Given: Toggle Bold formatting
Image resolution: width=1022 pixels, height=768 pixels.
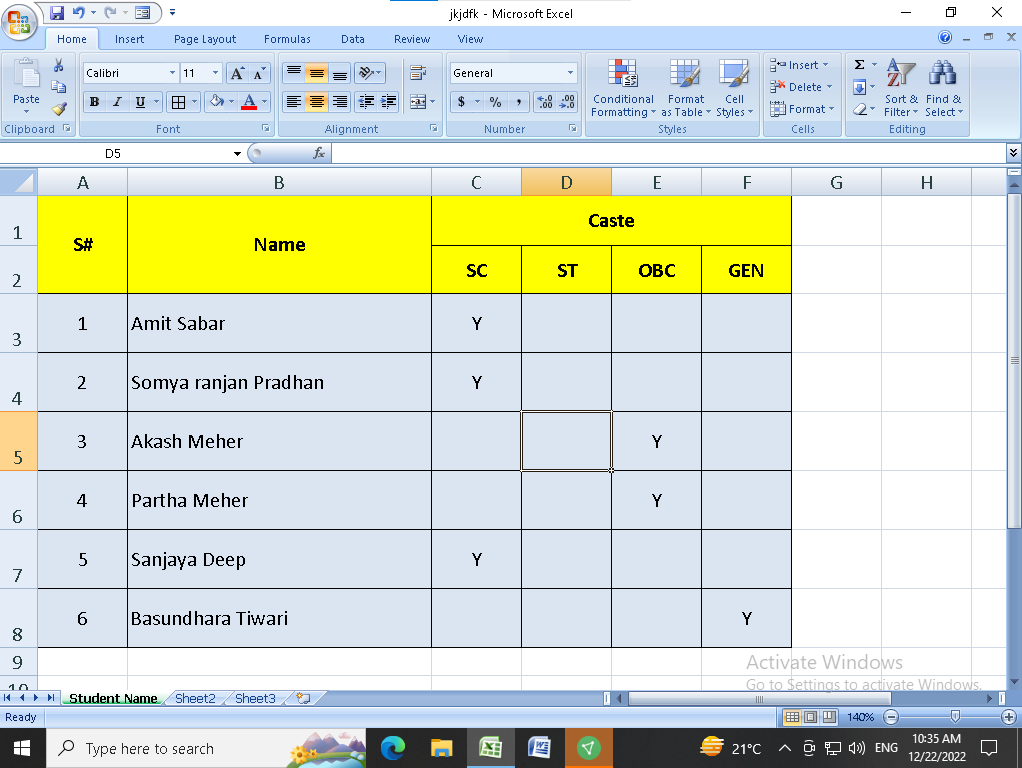Looking at the screenshot, I should pos(94,102).
